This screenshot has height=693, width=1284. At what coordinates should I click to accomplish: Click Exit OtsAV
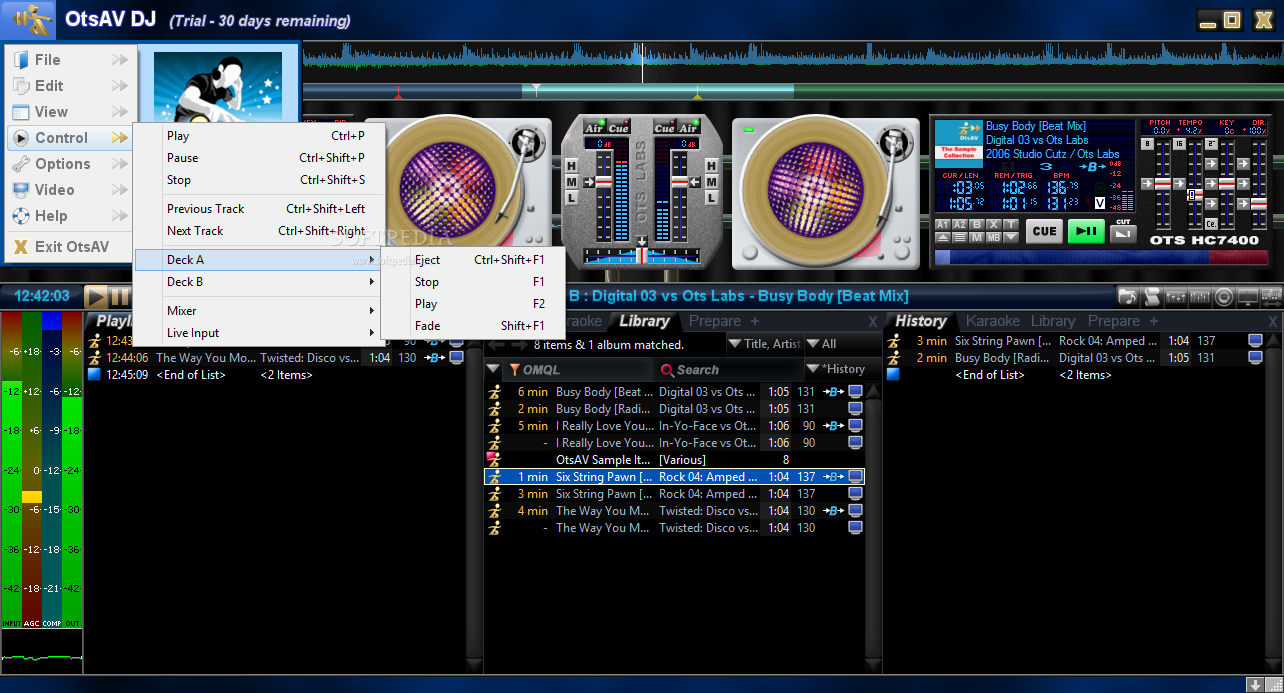70,247
